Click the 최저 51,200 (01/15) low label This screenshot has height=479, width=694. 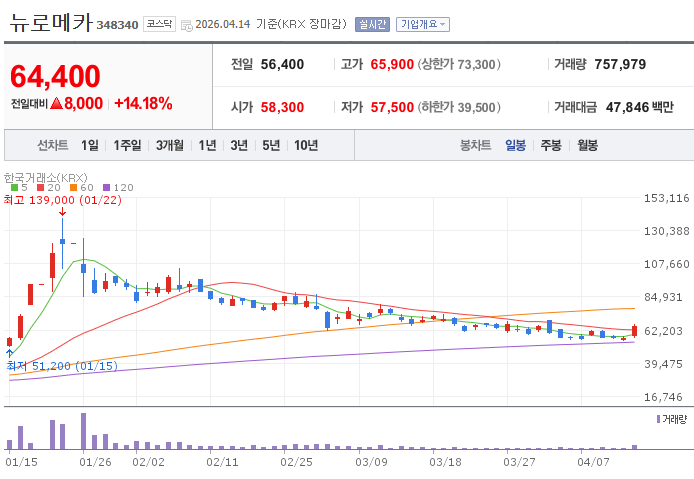click(62, 366)
